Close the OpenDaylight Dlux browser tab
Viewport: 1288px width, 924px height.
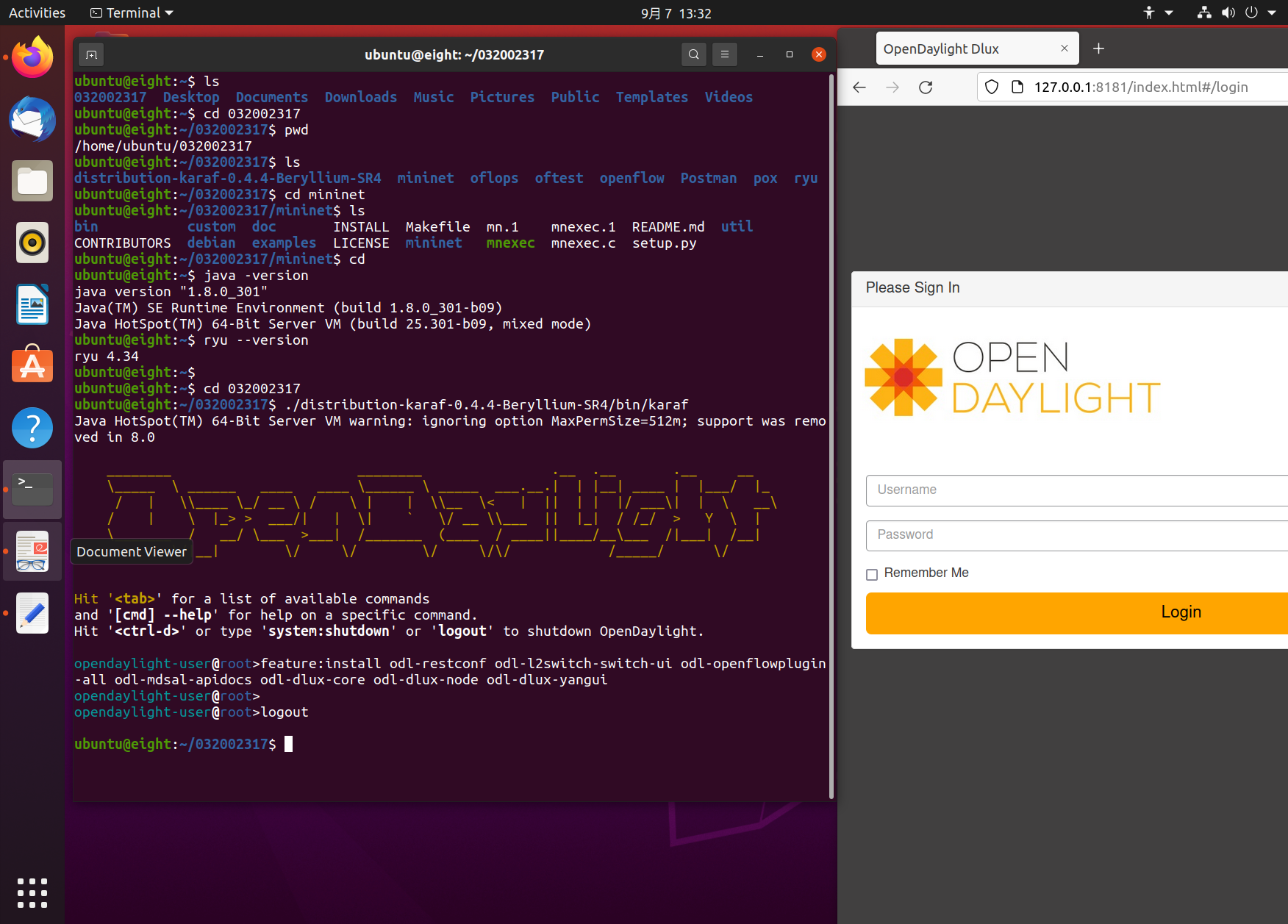pos(1064,49)
